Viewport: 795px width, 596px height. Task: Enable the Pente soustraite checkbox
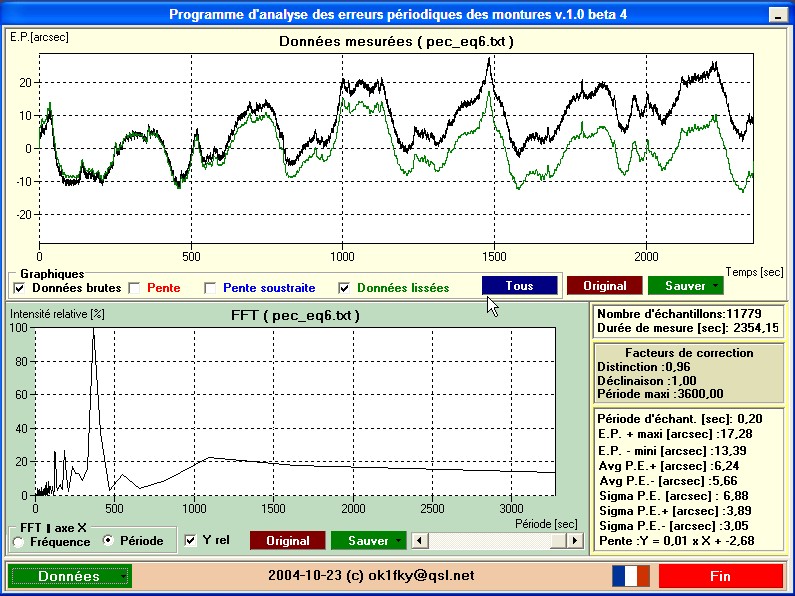coord(210,288)
